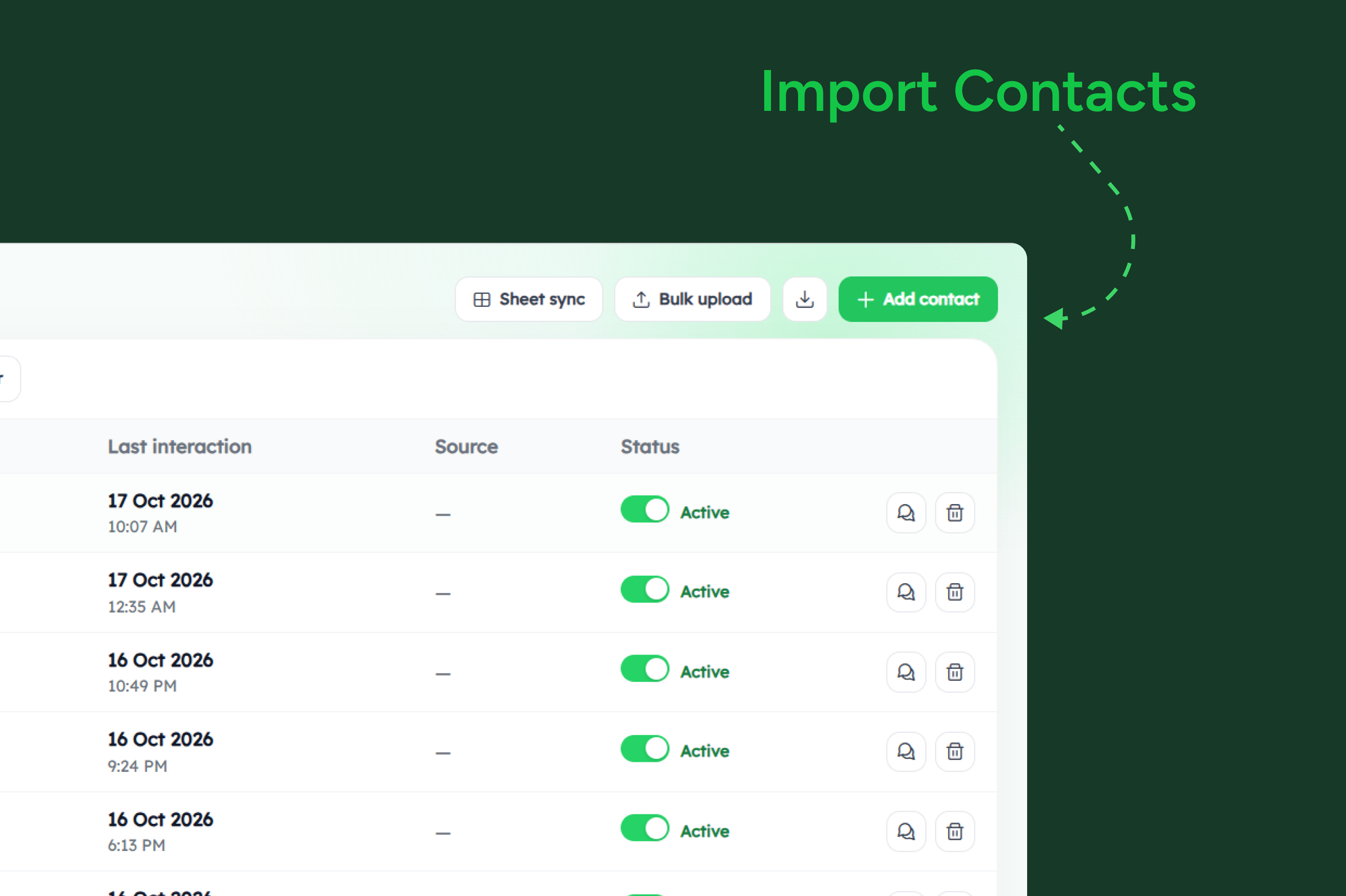Screen dimensions: 1346x896
Task: Toggle Active status for 16 Oct 6:13 PM row
Action: pyautogui.click(x=645, y=828)
